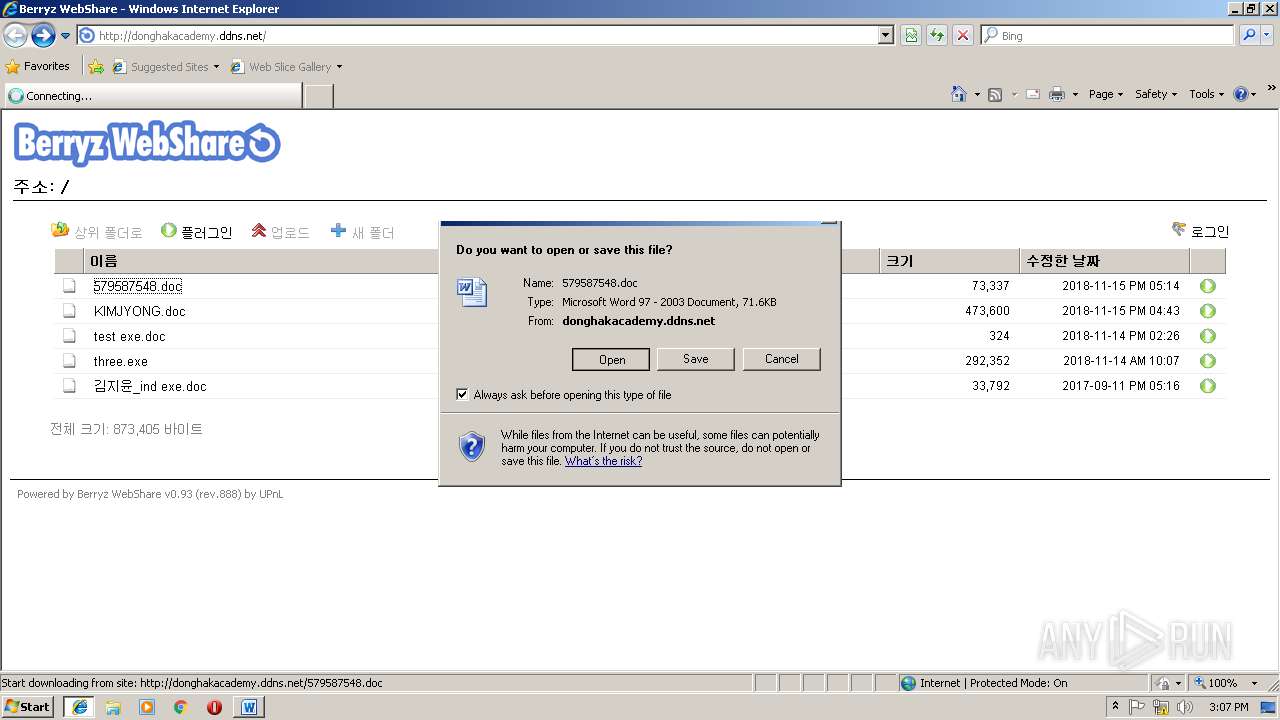Click Internet Explorer taskbar icon
This screenshot has height=720, width=1280.
pos(80,707)
